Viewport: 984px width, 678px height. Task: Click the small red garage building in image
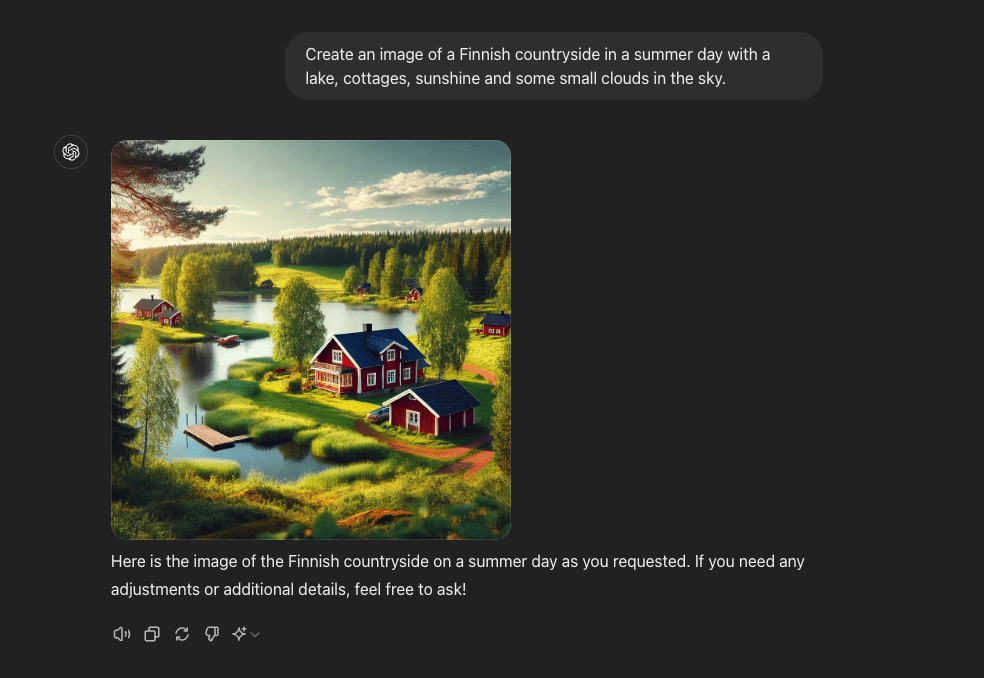click(433, 409)
